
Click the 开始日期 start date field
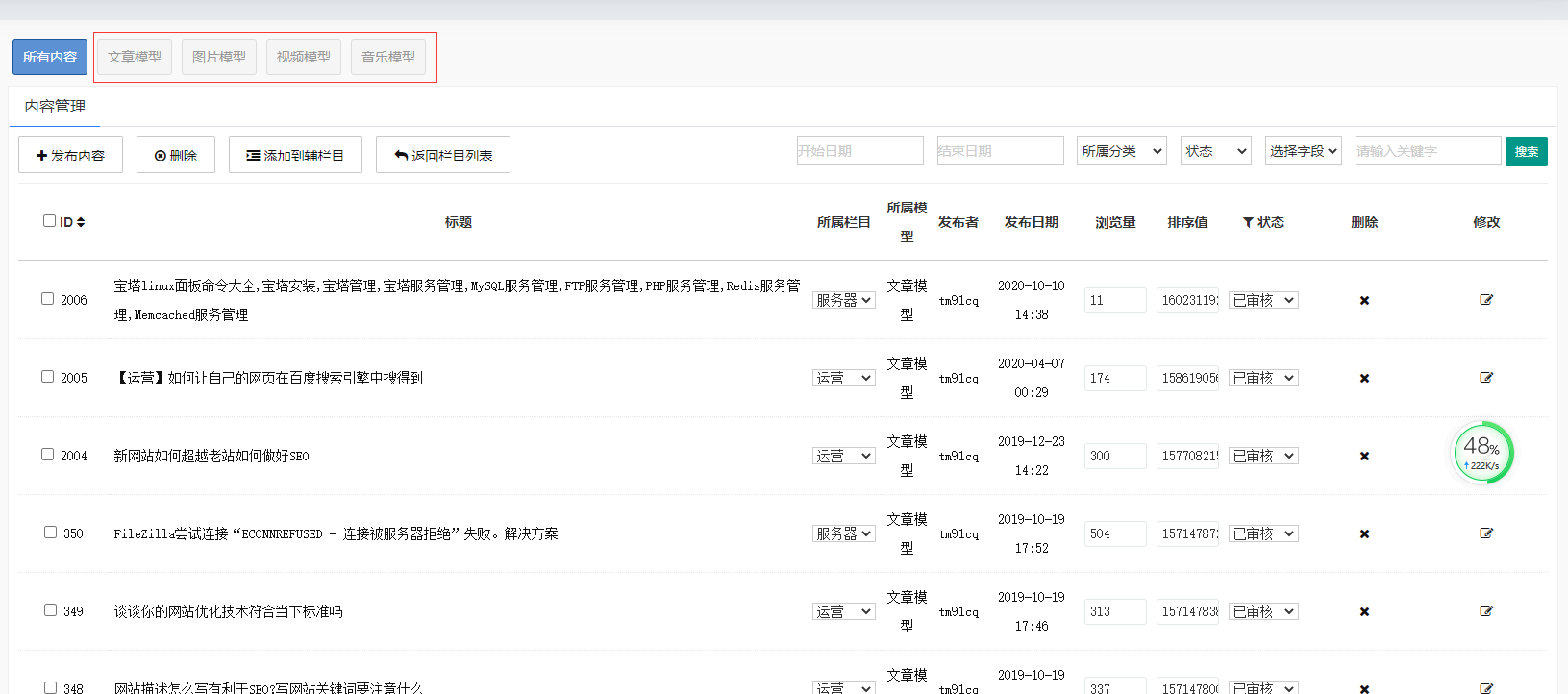coord(859,151)
